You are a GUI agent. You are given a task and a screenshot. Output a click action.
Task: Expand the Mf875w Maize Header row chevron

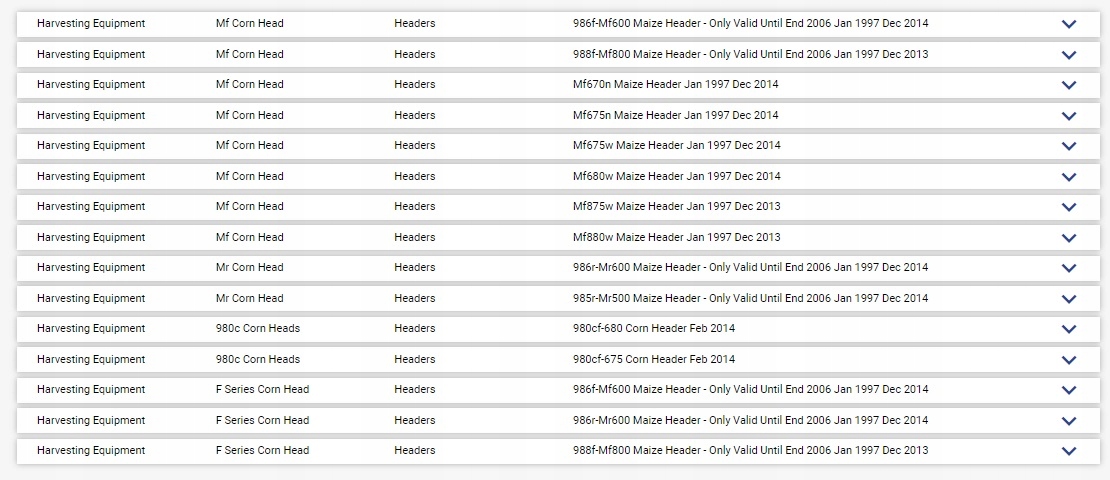[x=1069, y=207]
